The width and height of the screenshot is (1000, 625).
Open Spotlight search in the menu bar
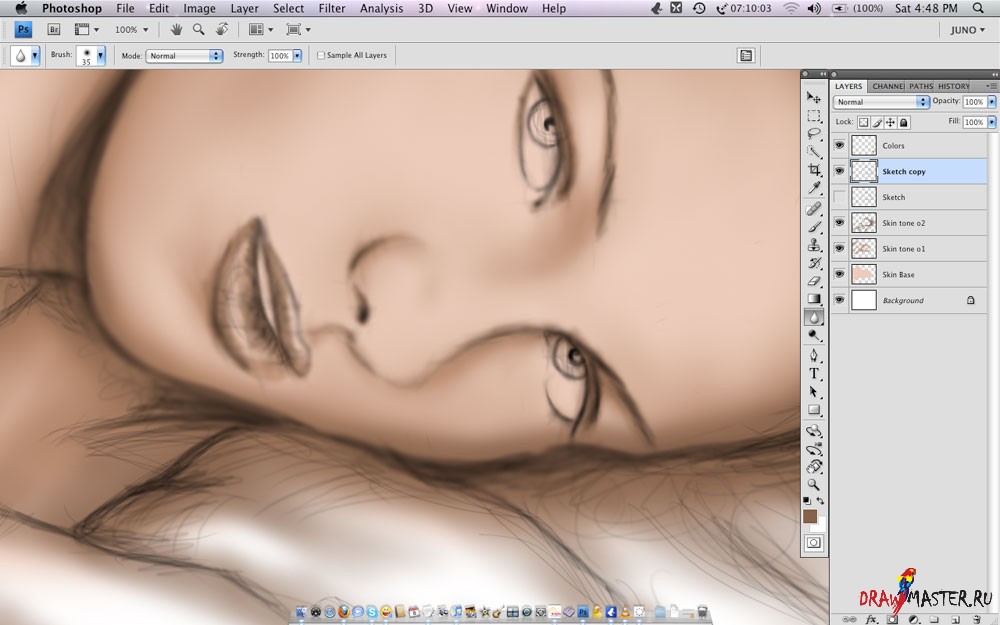(x=978, y=8)
